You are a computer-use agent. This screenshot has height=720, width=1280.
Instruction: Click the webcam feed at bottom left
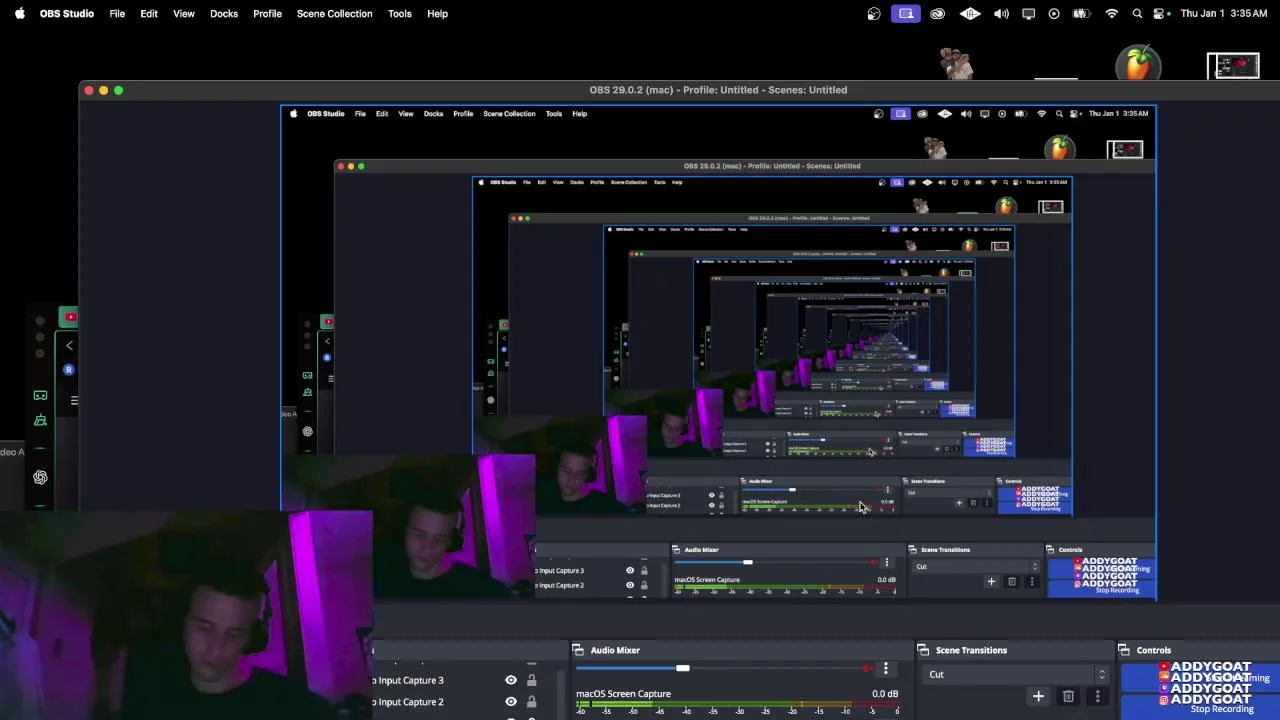click(186, 615)
